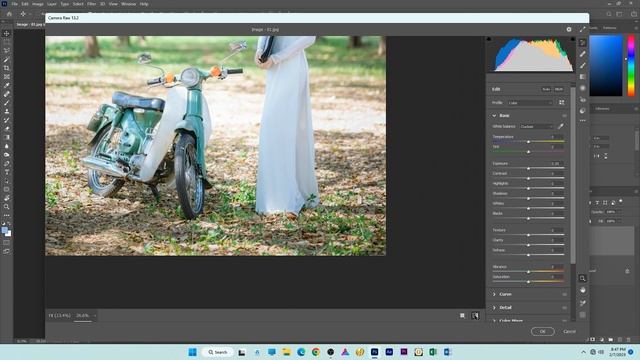This screenshot has width=640, height=360.
Task: Open the Window menu
Action: [x=128, y=4]
